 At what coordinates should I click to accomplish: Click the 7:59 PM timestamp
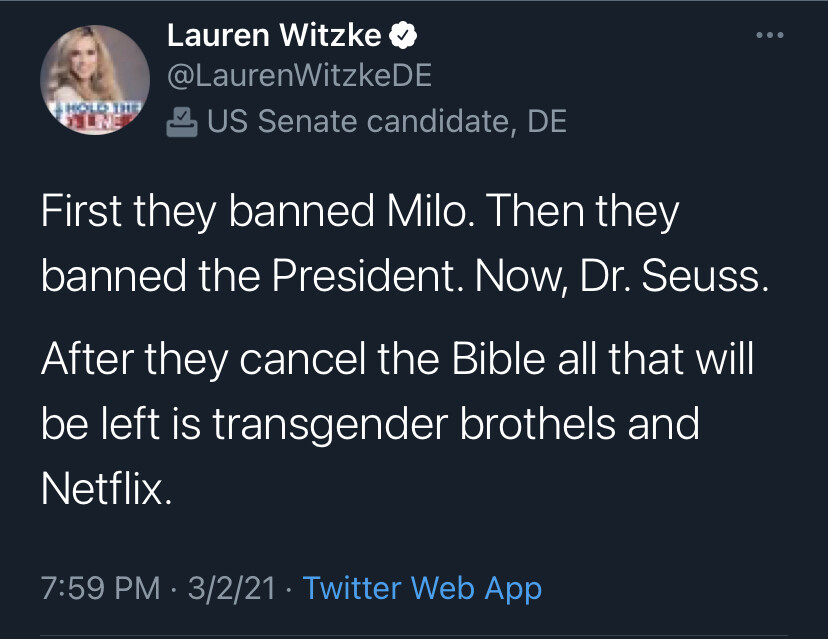click(x=100, y=588)
